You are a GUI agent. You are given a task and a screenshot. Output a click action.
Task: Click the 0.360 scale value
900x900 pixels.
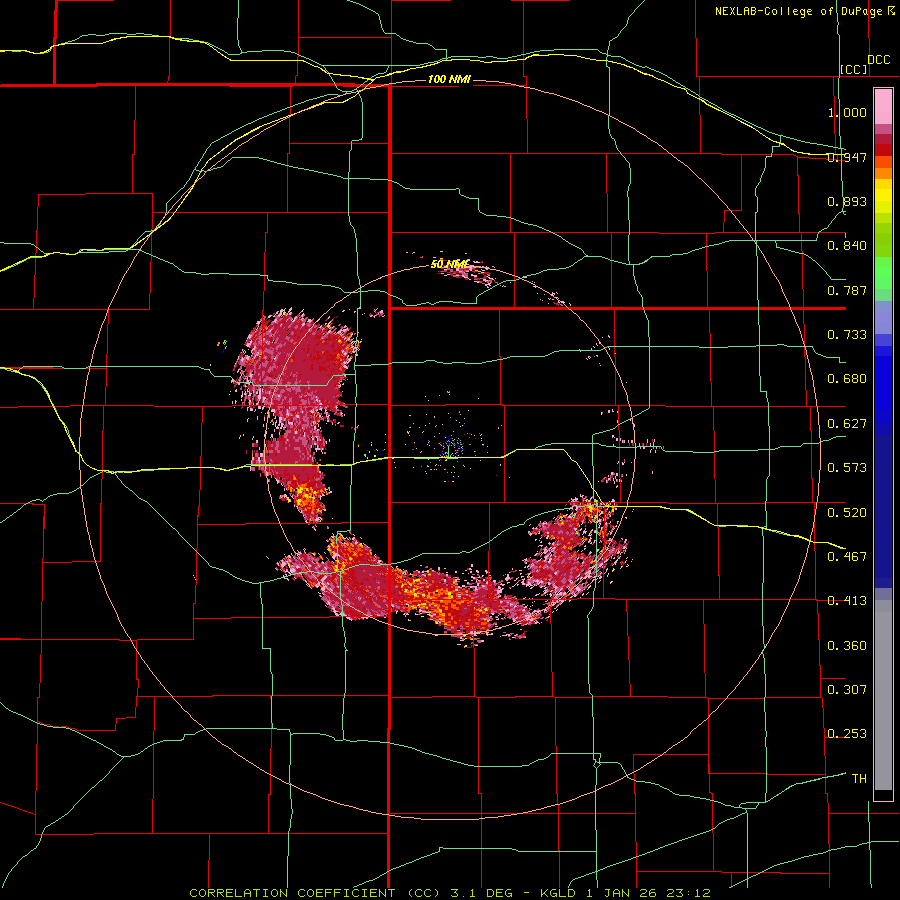coord(847,646)
